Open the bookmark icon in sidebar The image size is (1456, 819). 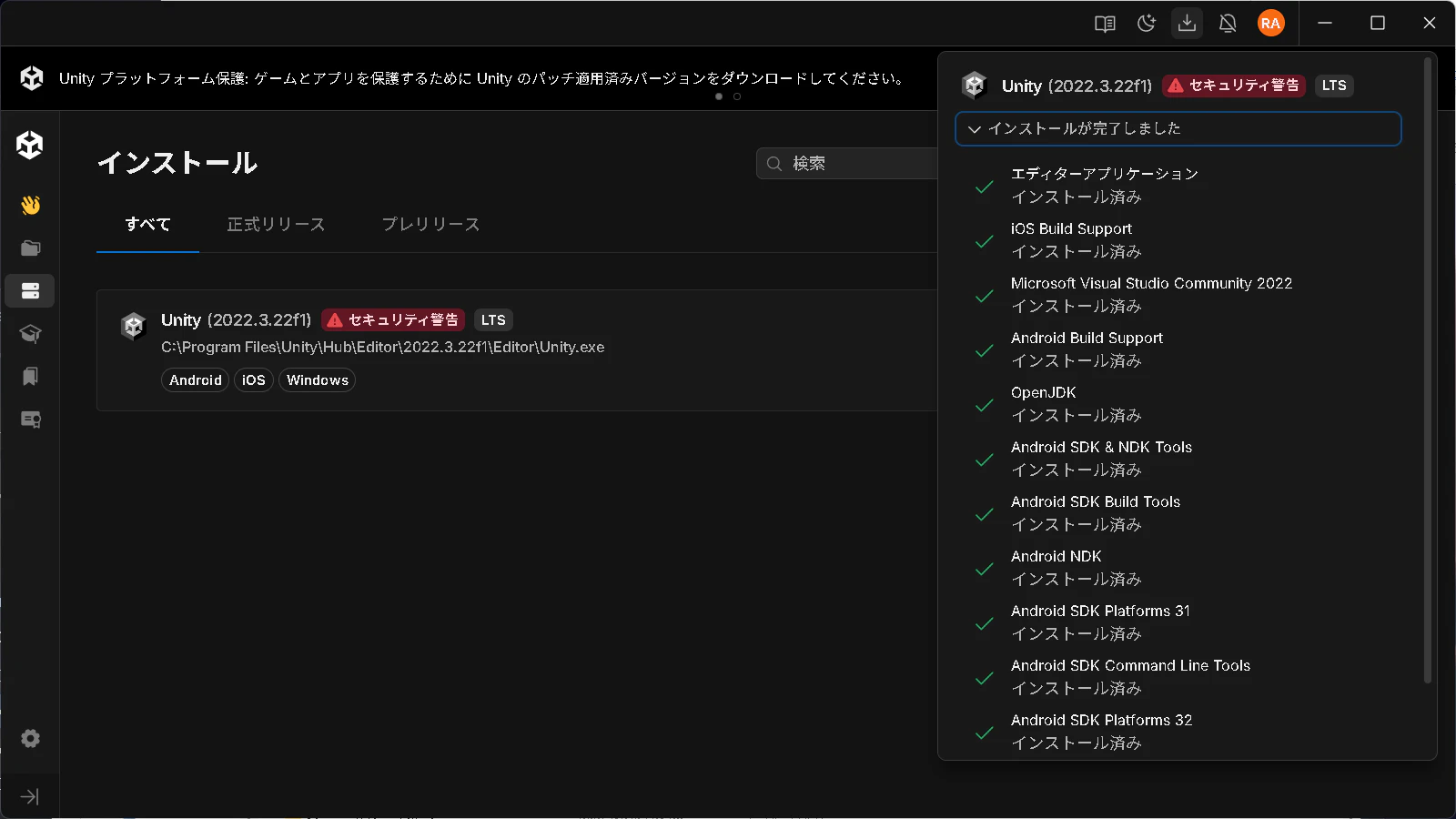pos(30,377)
